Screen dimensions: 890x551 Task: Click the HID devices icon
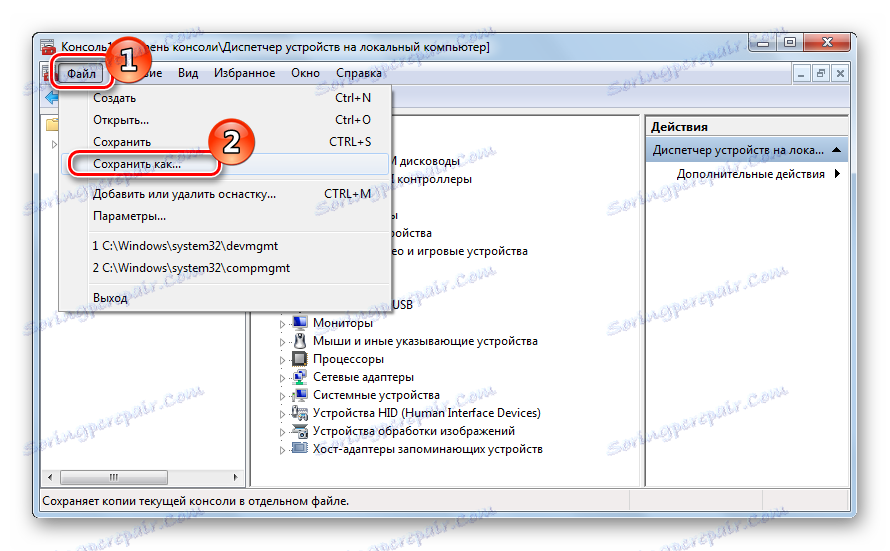coord(299,413)
